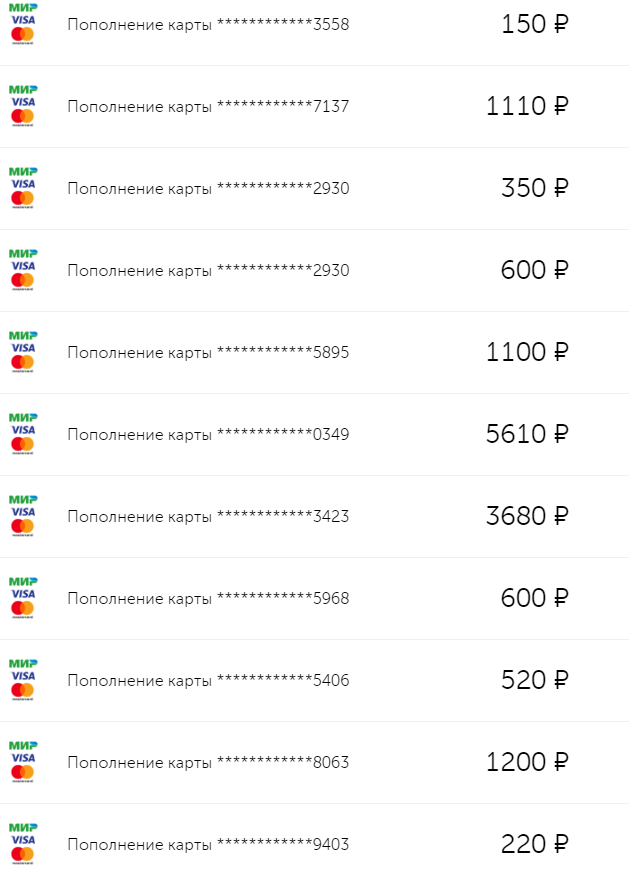
Task: Click the 5610 ₽ amount
Action: pyautogui.click(x=527, y=434)
